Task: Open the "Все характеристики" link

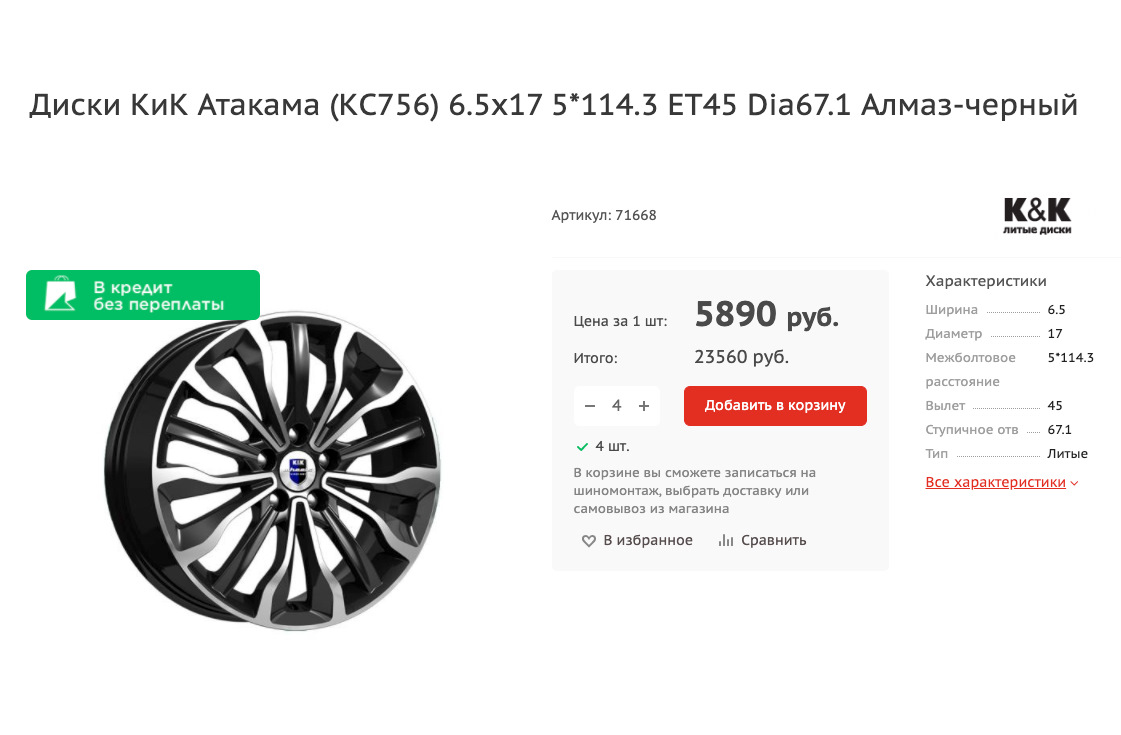Action: coord(995,482)
